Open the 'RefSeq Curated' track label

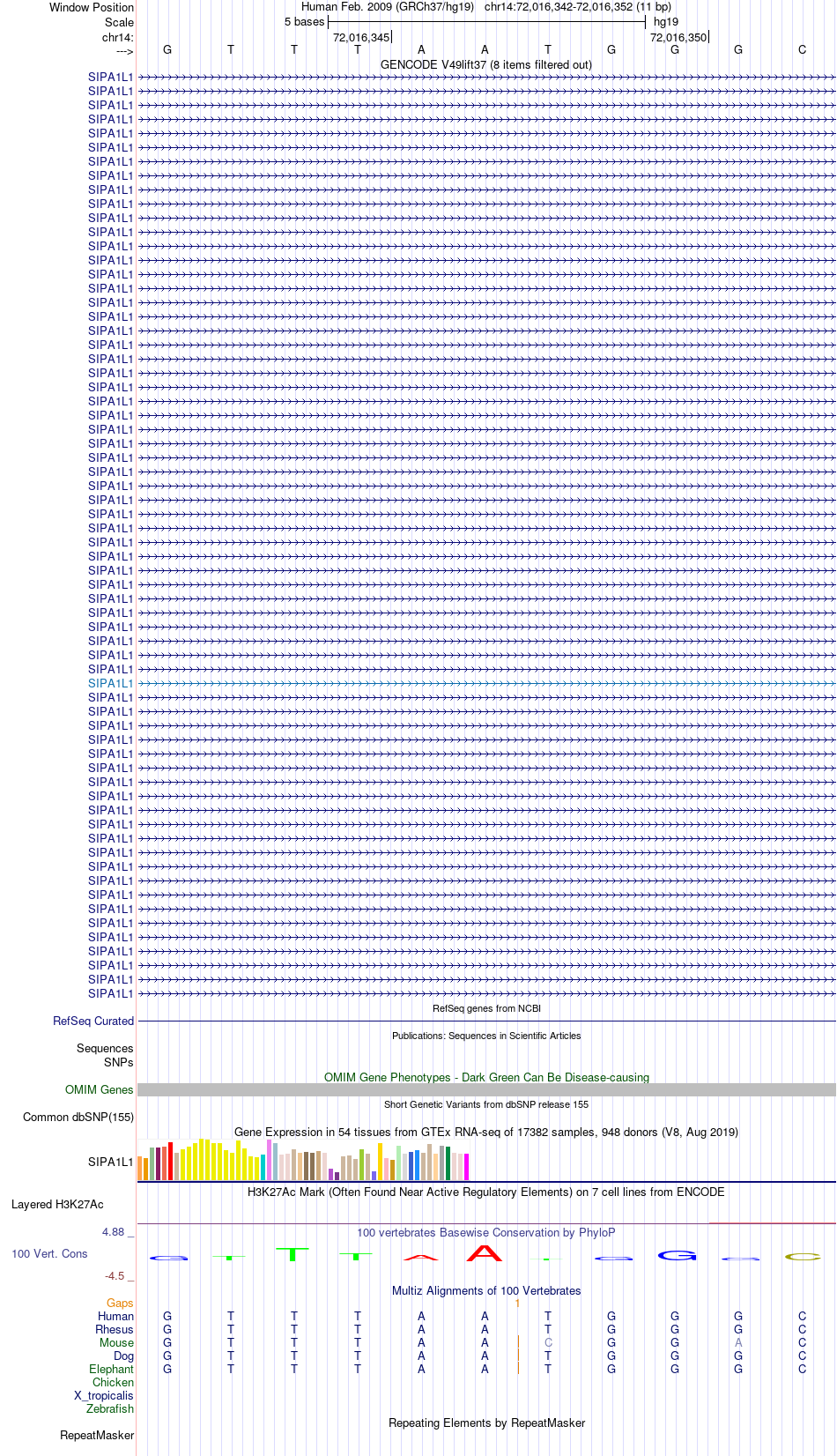pyautogui.click(x=93, y=1021)
